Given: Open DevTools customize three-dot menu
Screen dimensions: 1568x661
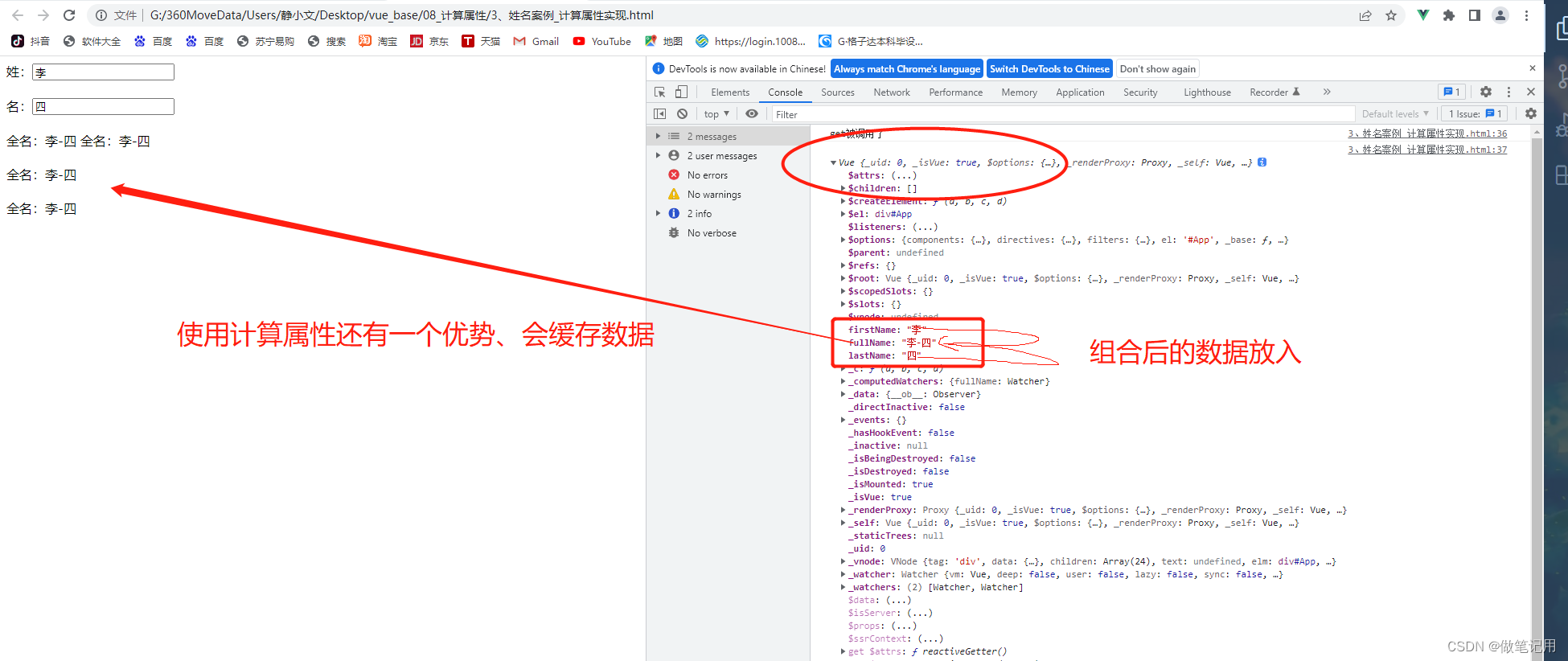Looking at the screenshot, I should tap(1508, 92).
